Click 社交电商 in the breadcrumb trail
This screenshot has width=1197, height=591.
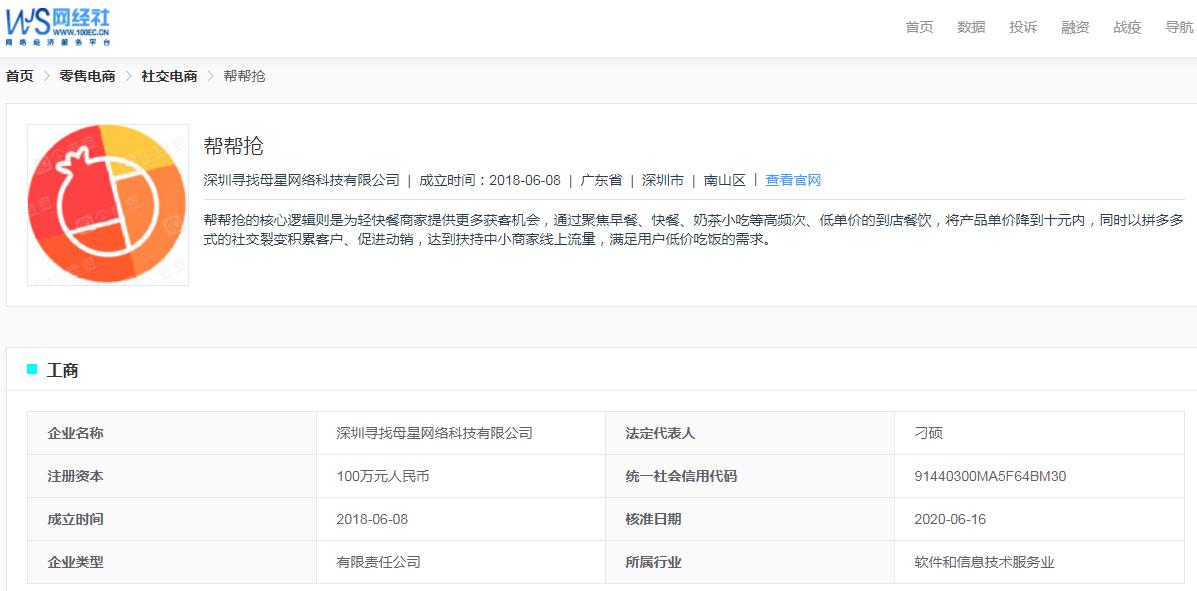tap(168, 75)
